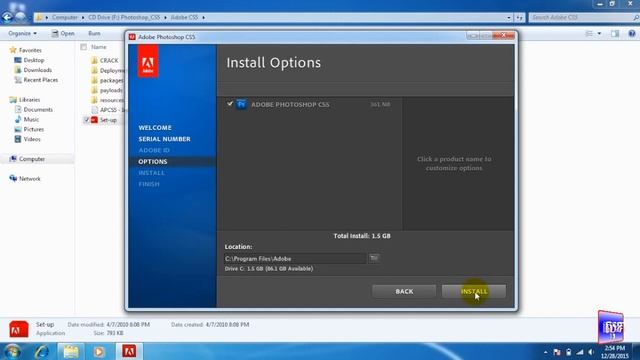
Task: Click the volume icon in system tray
Action: [x=591, y=352]
